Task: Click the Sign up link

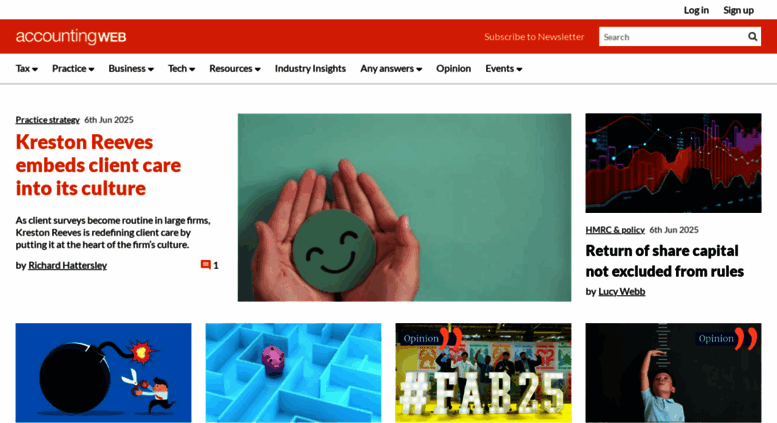Action: 738,10
